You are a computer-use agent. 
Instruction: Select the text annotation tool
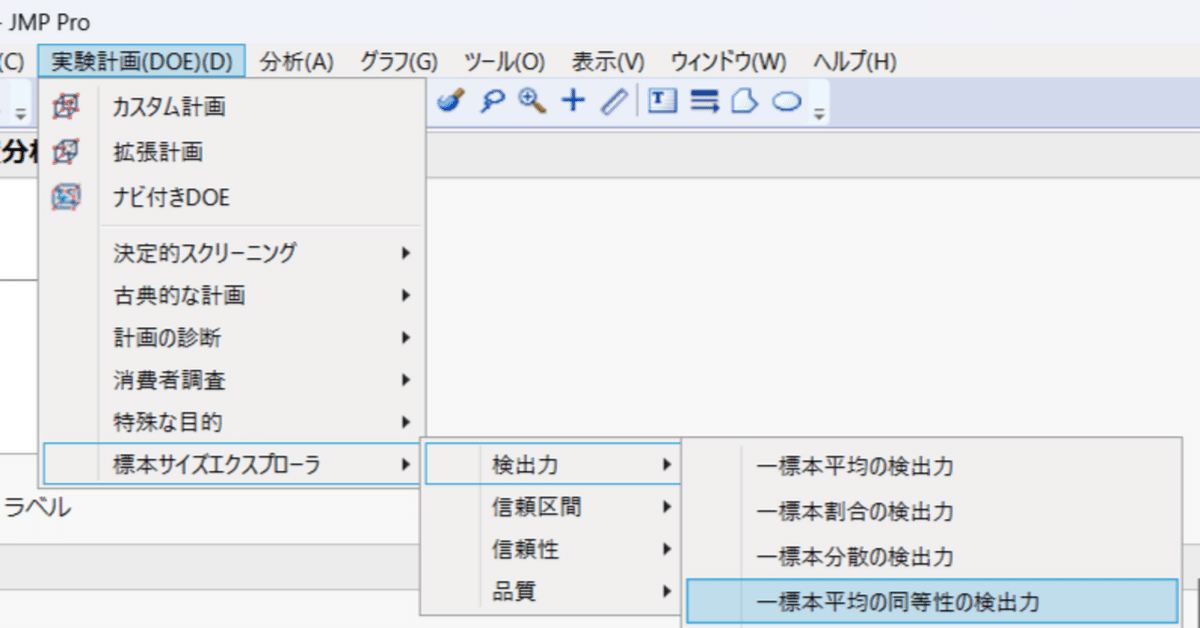(661, 101)
